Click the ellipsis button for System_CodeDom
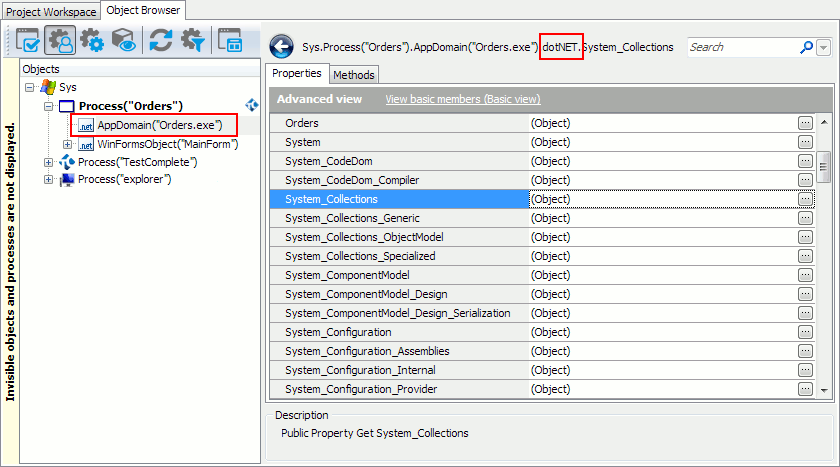The image size is (840, 467). pos(805,161)
